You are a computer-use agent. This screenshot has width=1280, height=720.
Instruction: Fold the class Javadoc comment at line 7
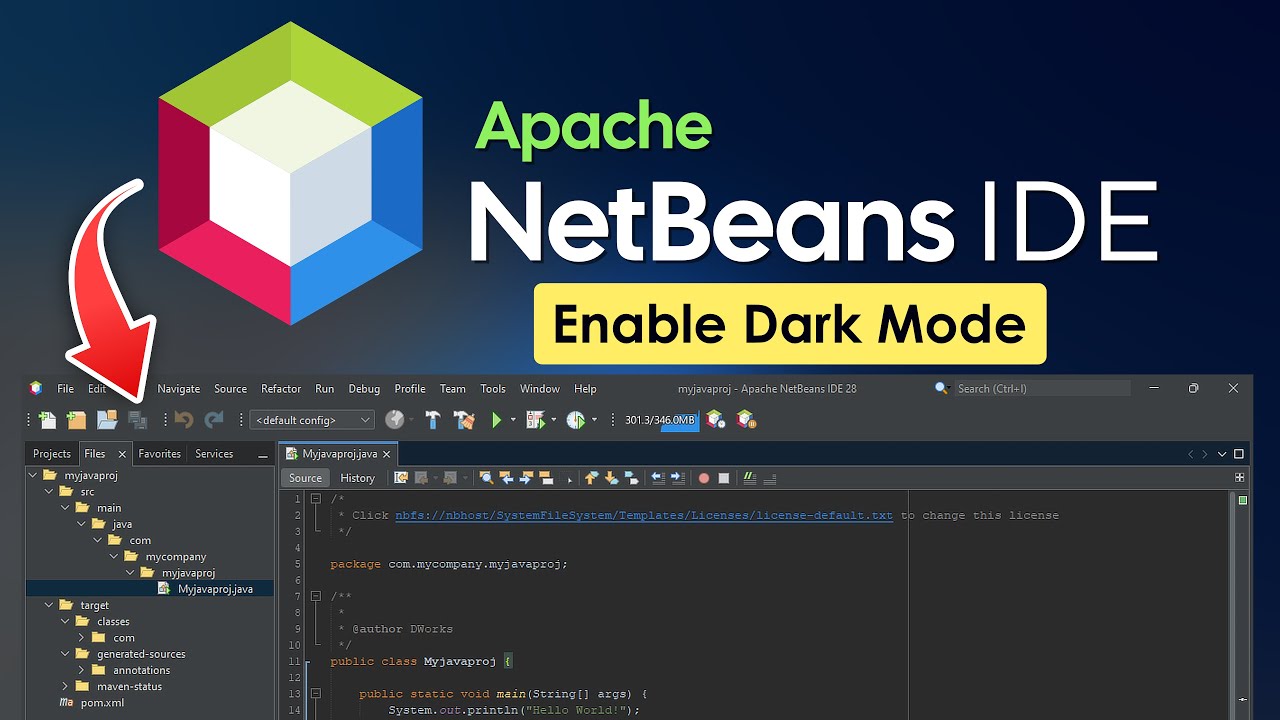pos(315,596)
